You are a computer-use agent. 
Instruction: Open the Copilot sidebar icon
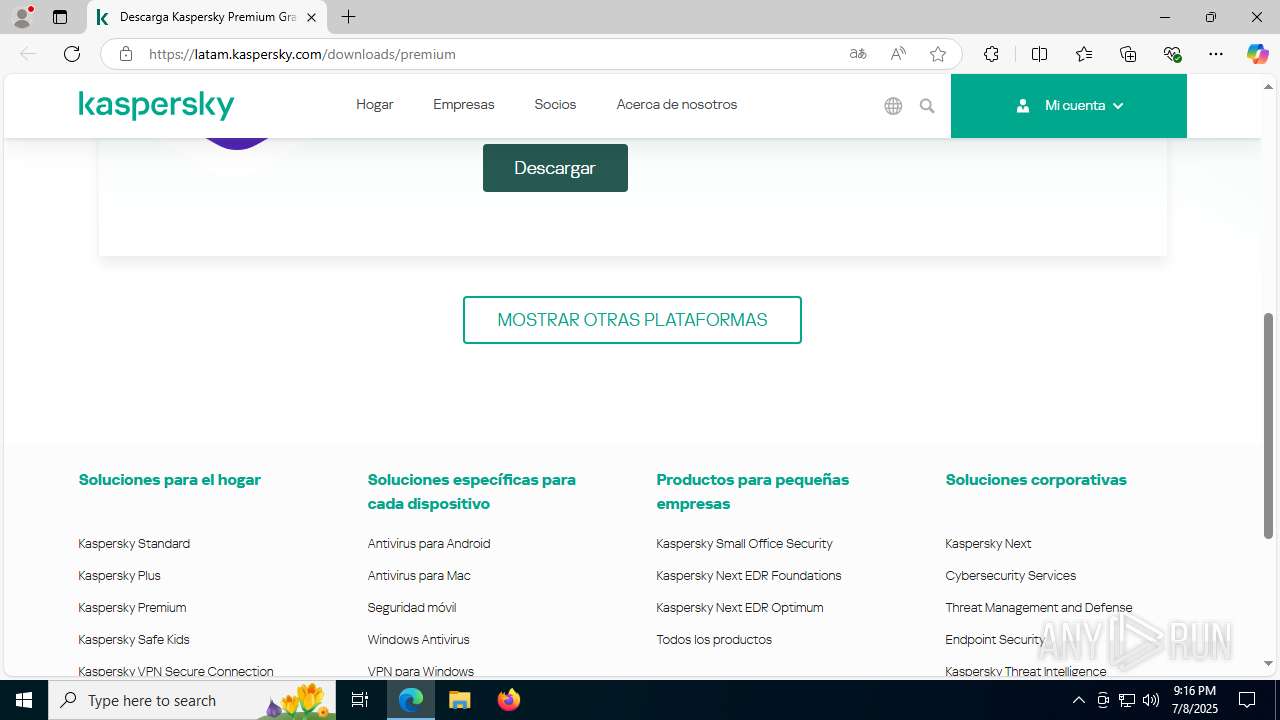(x=1257, y=54)
